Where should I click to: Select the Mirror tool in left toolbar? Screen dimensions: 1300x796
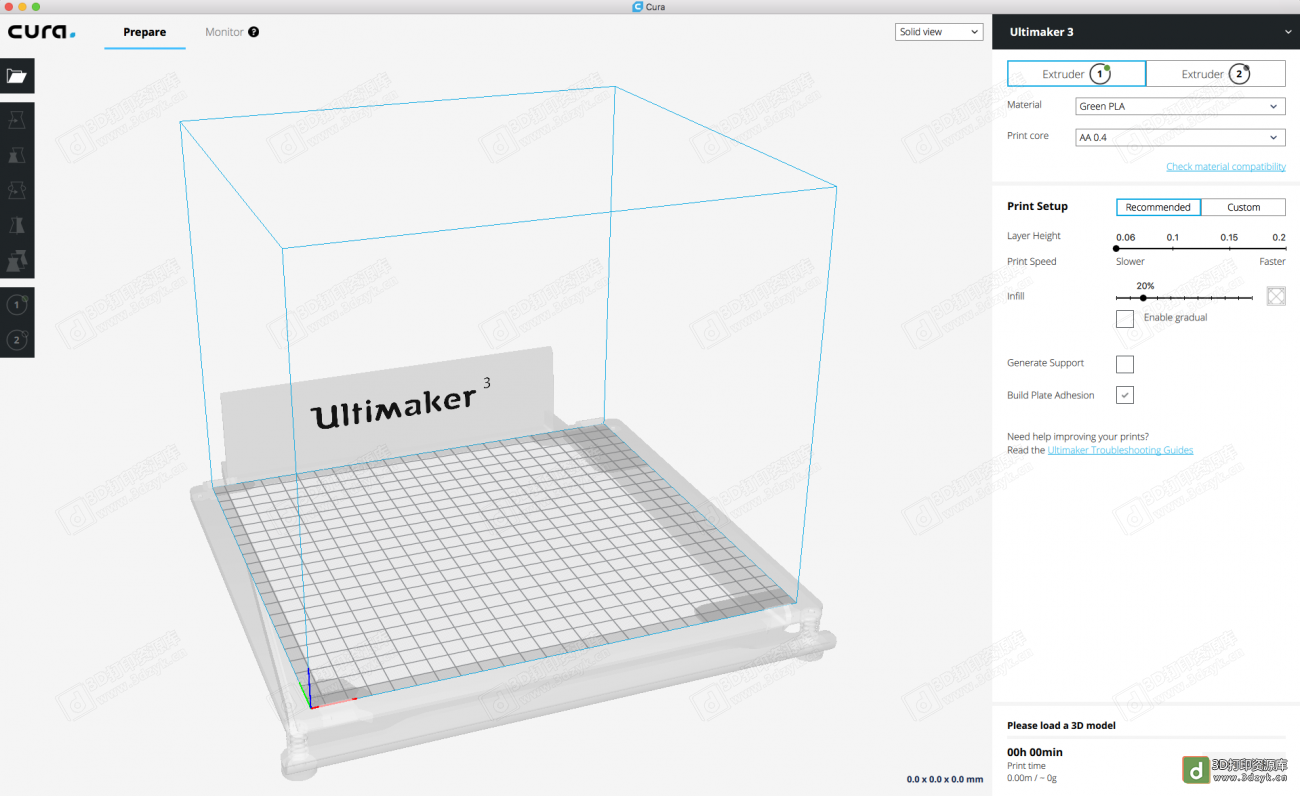(x=17, y=225)
